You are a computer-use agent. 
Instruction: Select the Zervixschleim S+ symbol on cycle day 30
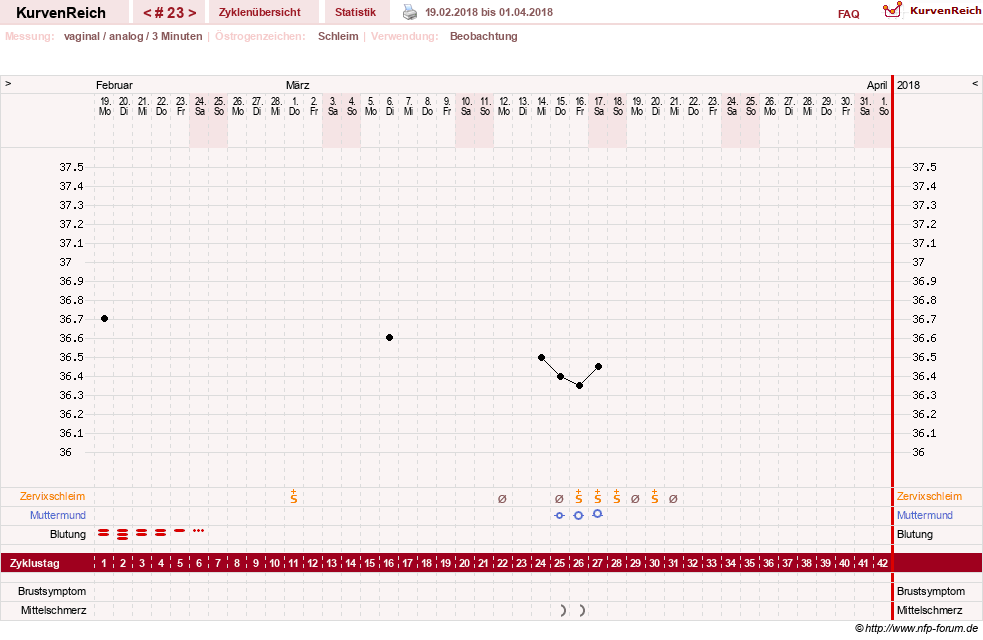point(654,497)
